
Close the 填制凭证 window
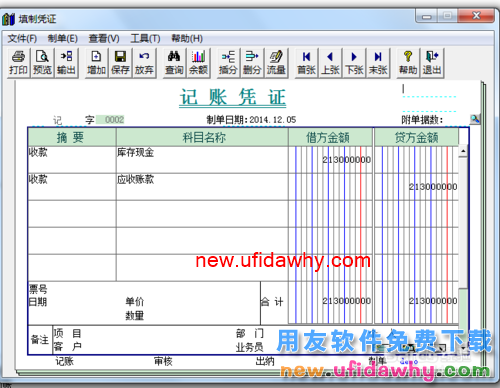pyautogui.click(x=476, y=16)
